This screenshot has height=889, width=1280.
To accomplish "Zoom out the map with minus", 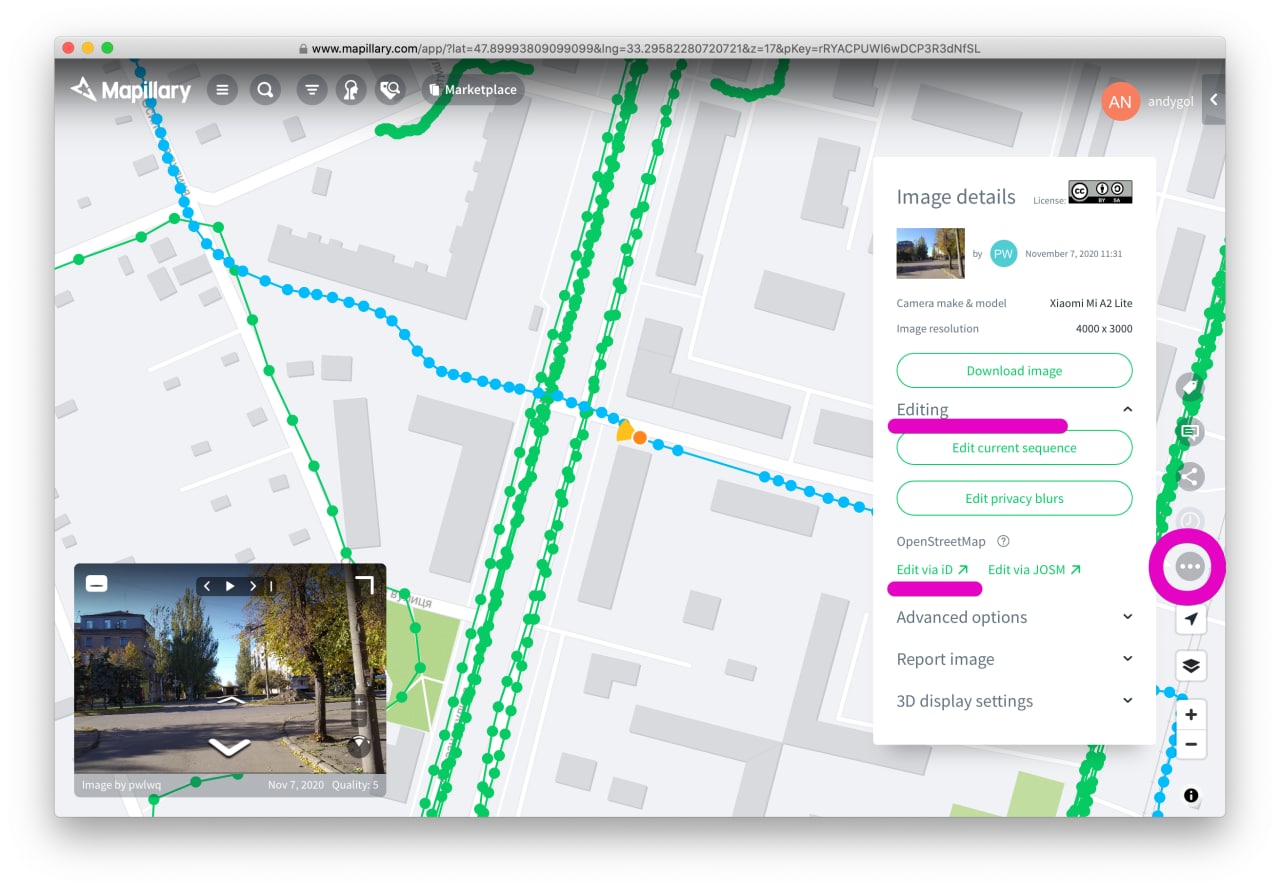I will (1191, 744).
